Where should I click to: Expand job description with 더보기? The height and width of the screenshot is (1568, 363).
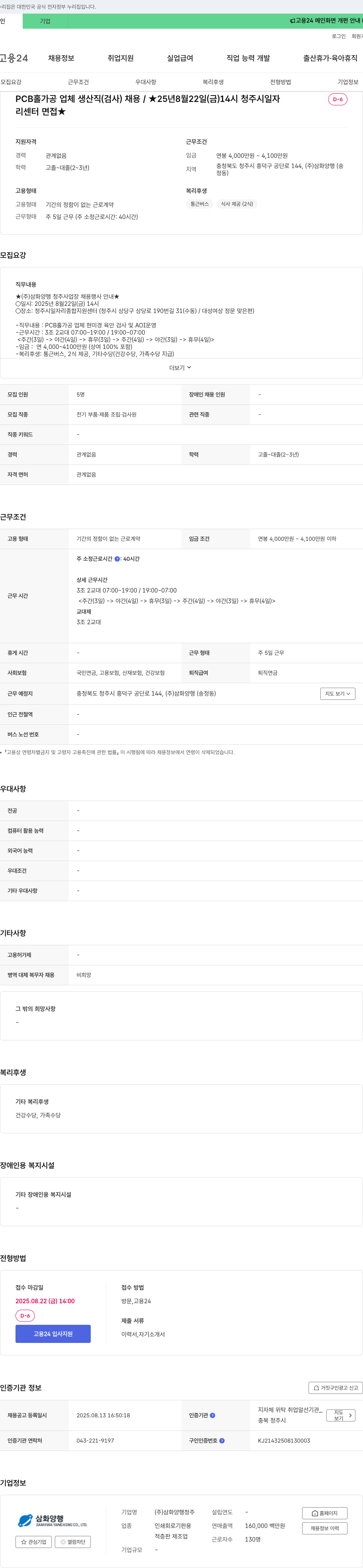tap(180, 368)
